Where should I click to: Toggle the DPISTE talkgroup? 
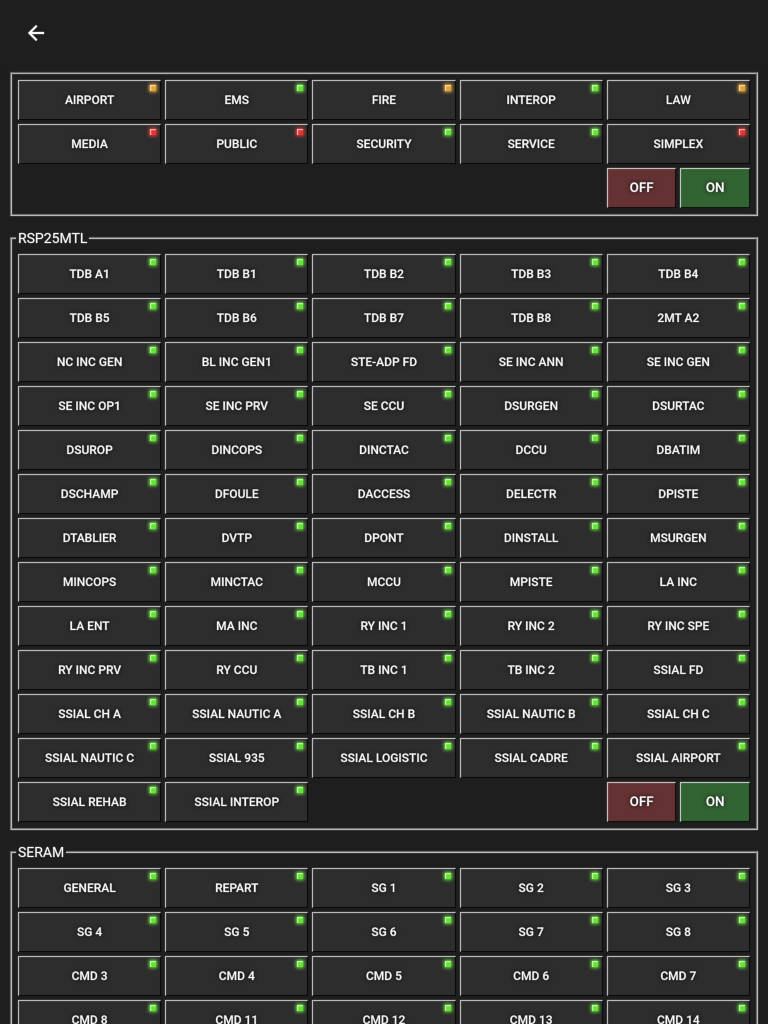click(x=678, y=494)
